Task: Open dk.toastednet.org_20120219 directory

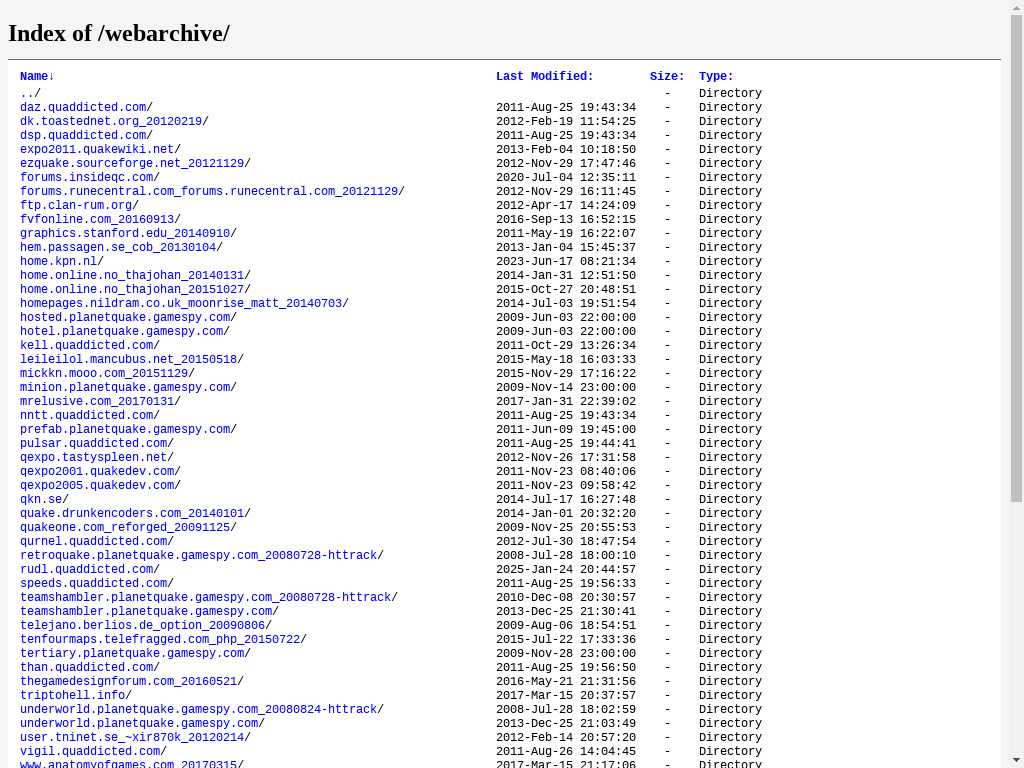Action: tap(111, 121)
